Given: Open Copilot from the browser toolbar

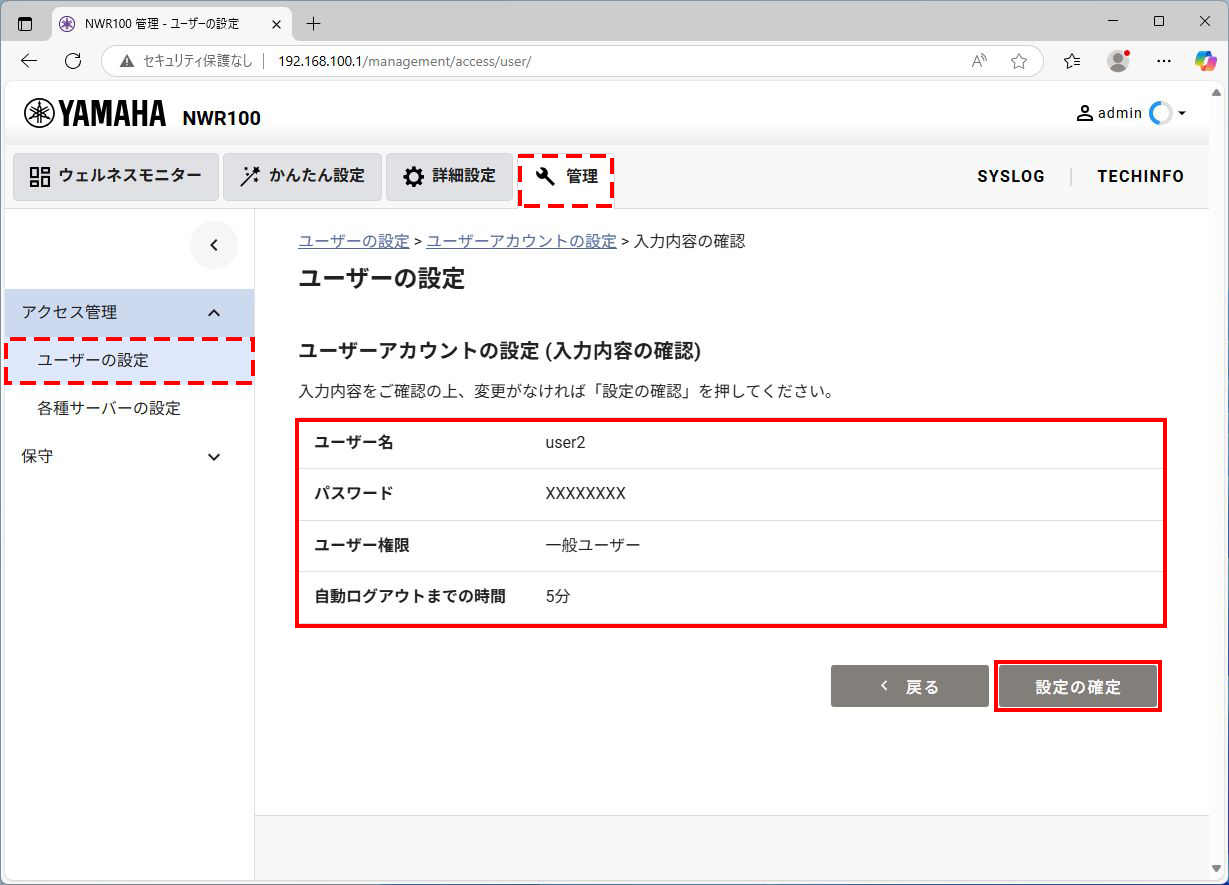Looking at the screenshot, I should 1205,61.
